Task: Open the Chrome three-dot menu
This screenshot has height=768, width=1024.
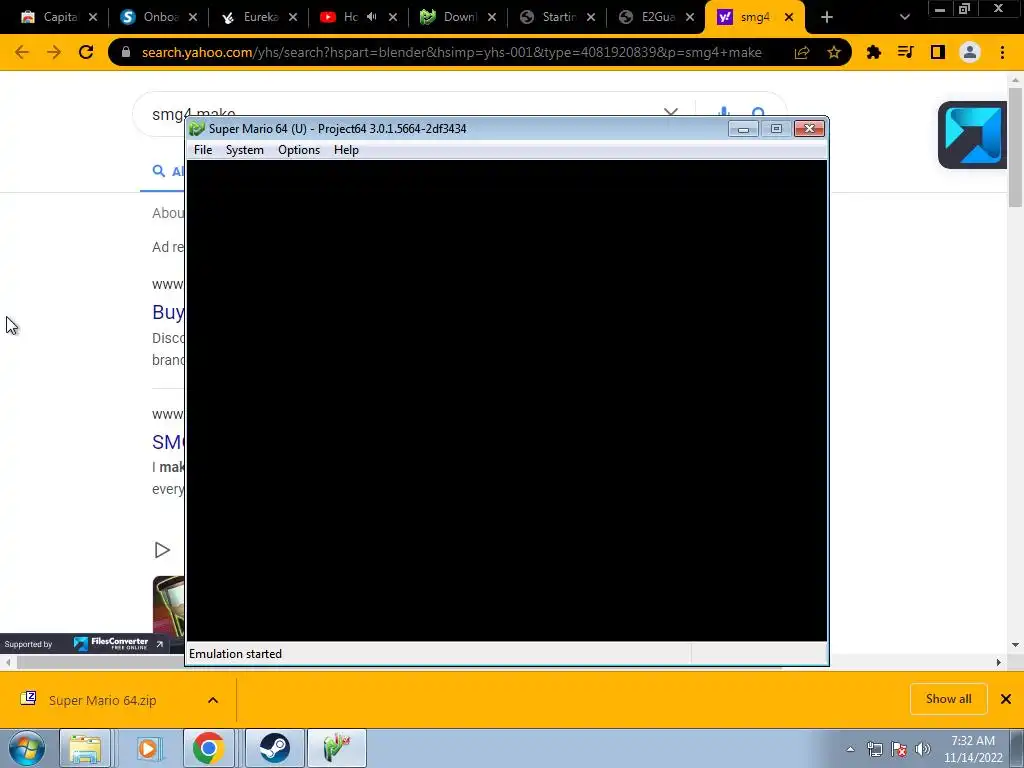Action: tap(1002, 52)
